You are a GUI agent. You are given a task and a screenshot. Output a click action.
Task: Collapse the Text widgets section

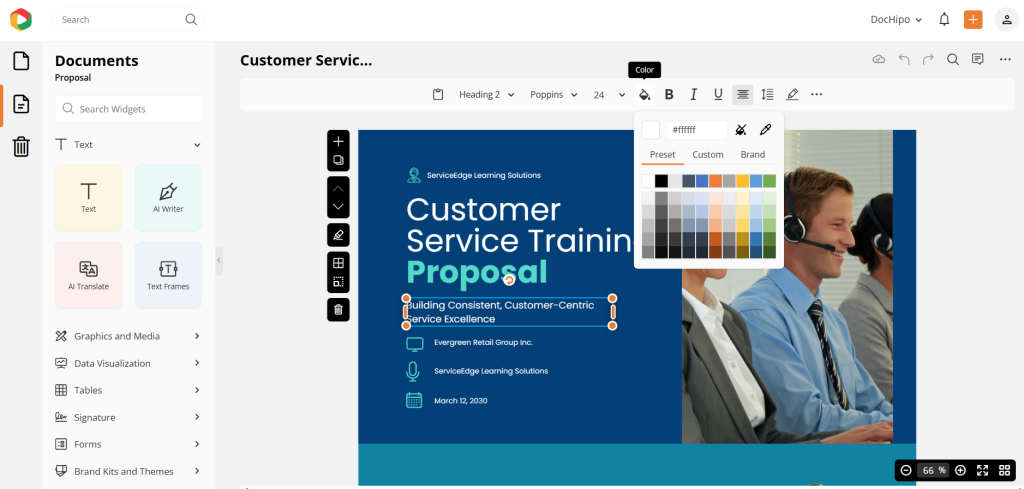coord(197,145)
